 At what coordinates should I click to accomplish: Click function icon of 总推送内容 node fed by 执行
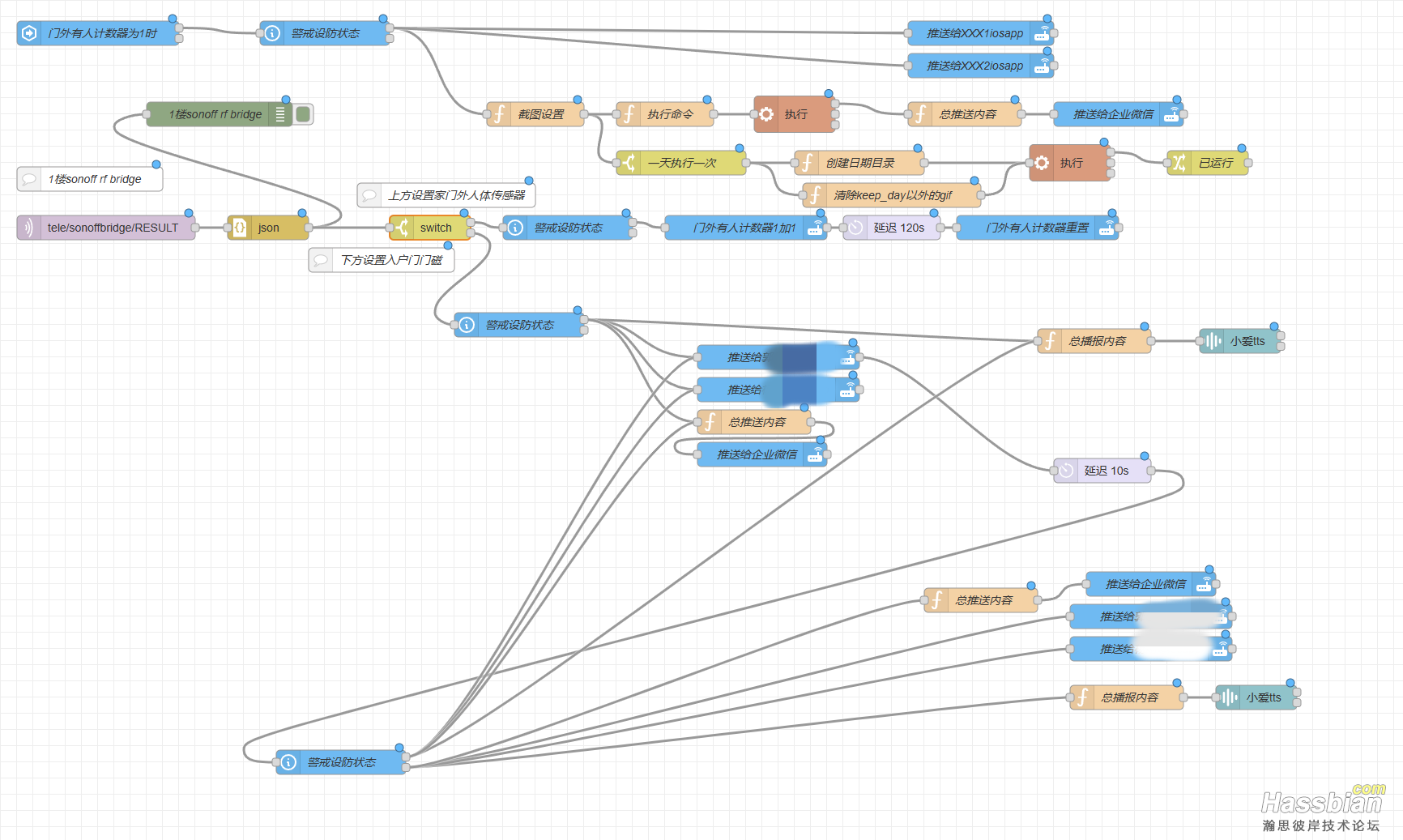920,114
